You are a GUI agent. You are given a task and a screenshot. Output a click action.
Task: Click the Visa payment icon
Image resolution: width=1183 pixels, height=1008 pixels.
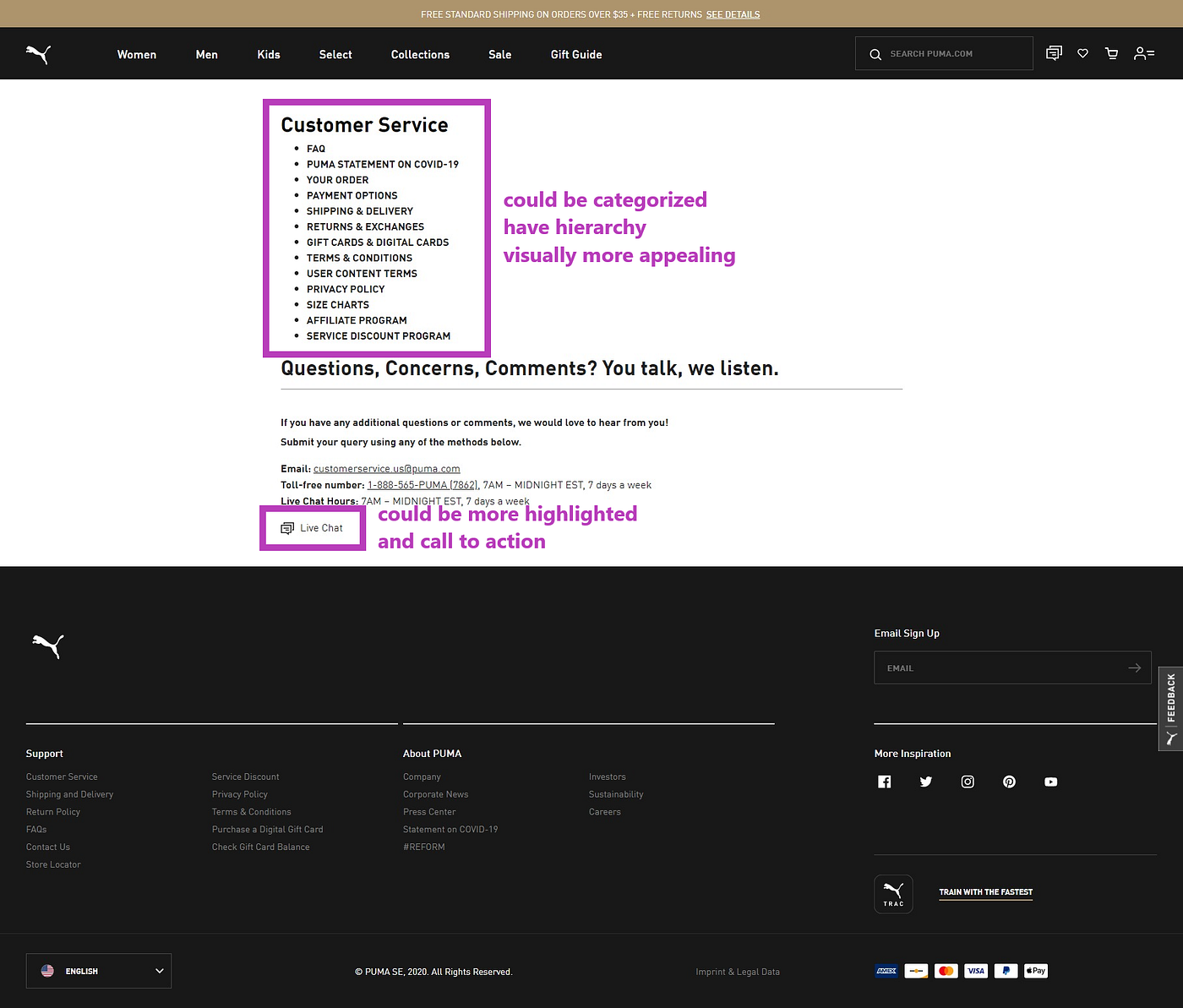point(976,971)
